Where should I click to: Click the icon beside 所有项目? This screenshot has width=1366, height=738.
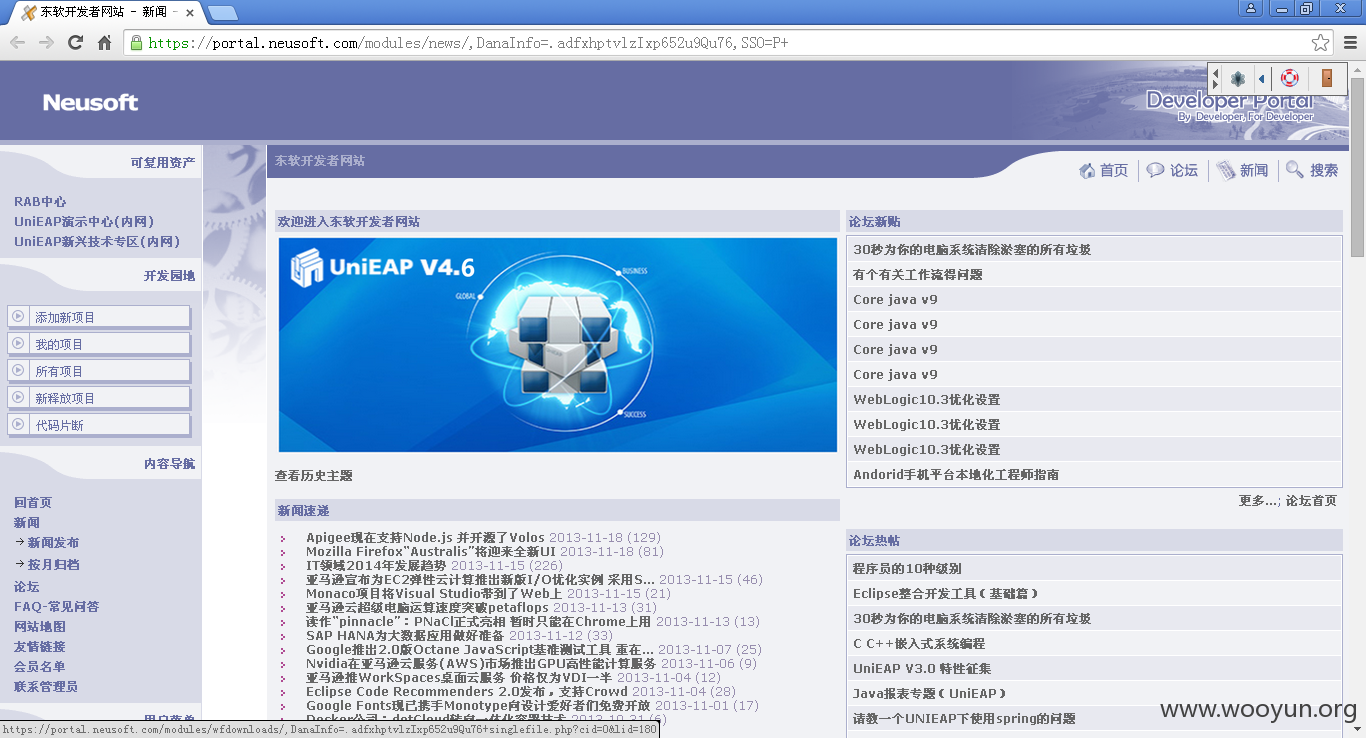[18, 370]
